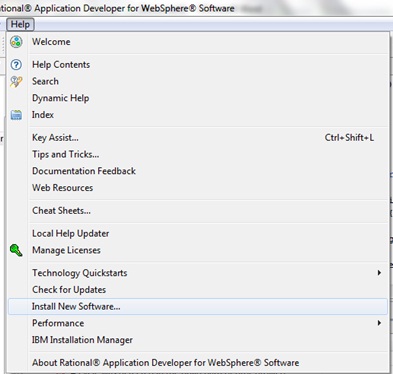The width and height of the screenshot is (393, 374).
Task: Close the Help menu in menu bar
Action: tap(20, 24)
